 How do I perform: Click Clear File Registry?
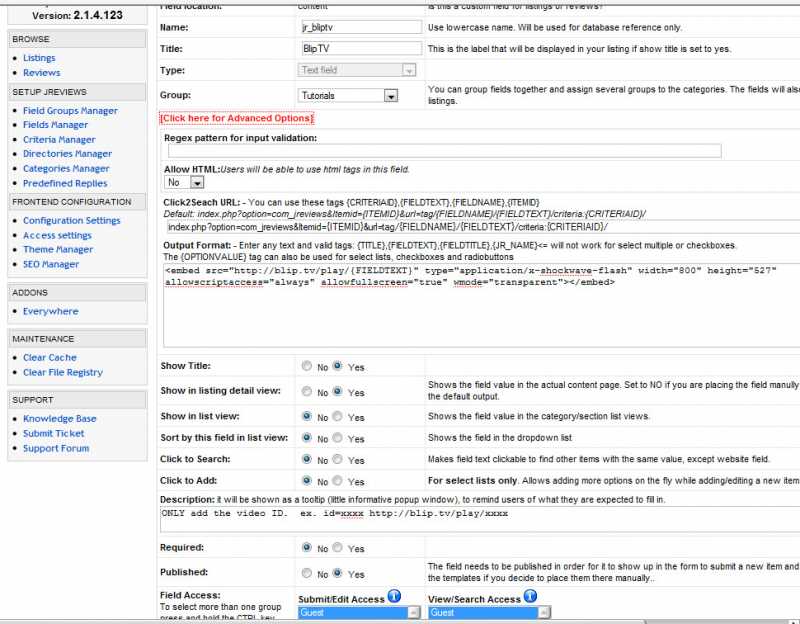tap(63, 372)
